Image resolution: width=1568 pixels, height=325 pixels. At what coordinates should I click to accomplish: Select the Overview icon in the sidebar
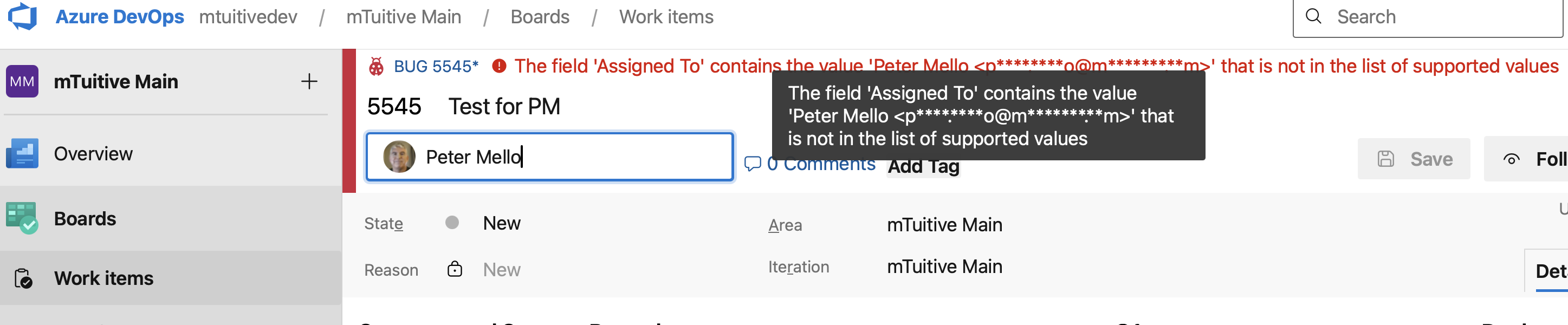tap(22, 153)
